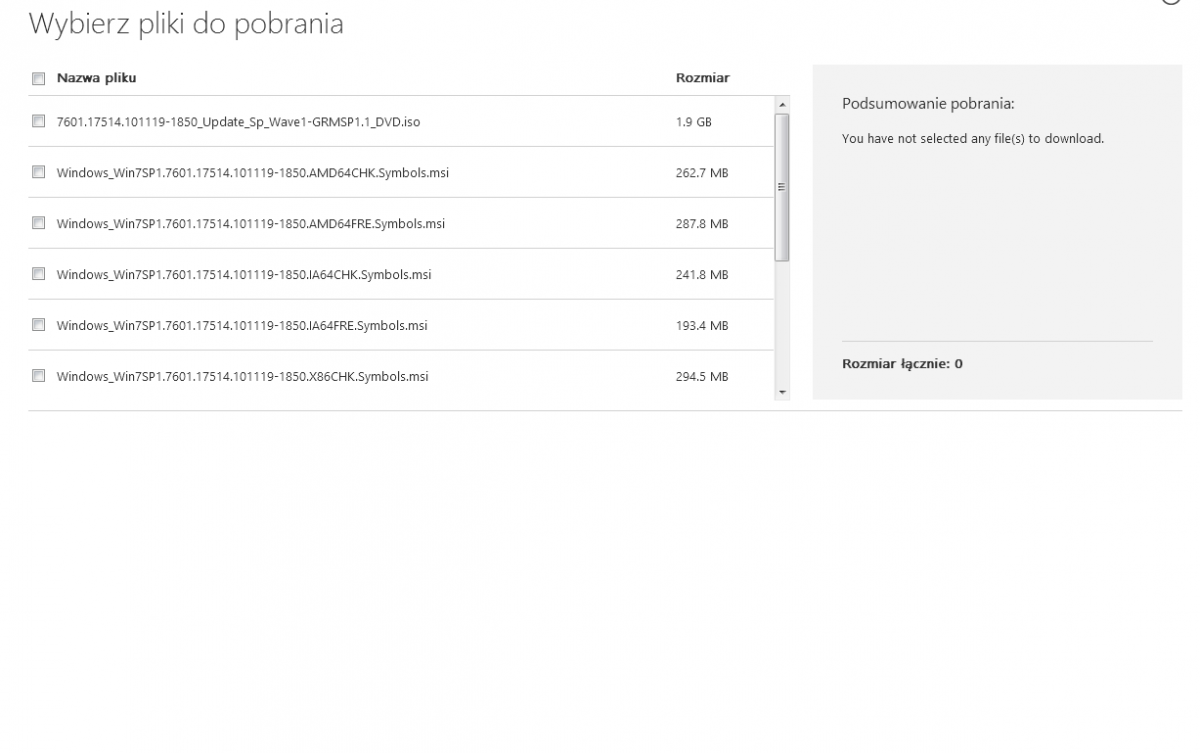This screenshot has height=753, width=1200.
Task: Click the scrollbar up arrow in file list
Action: (x=782, y=104)
